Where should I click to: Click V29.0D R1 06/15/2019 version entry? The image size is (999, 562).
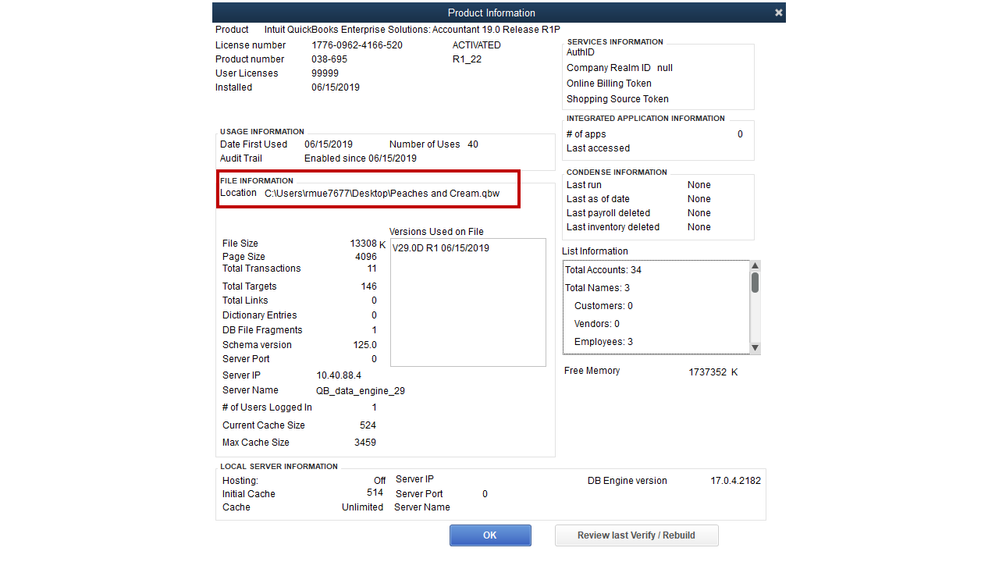coord(441,249)
